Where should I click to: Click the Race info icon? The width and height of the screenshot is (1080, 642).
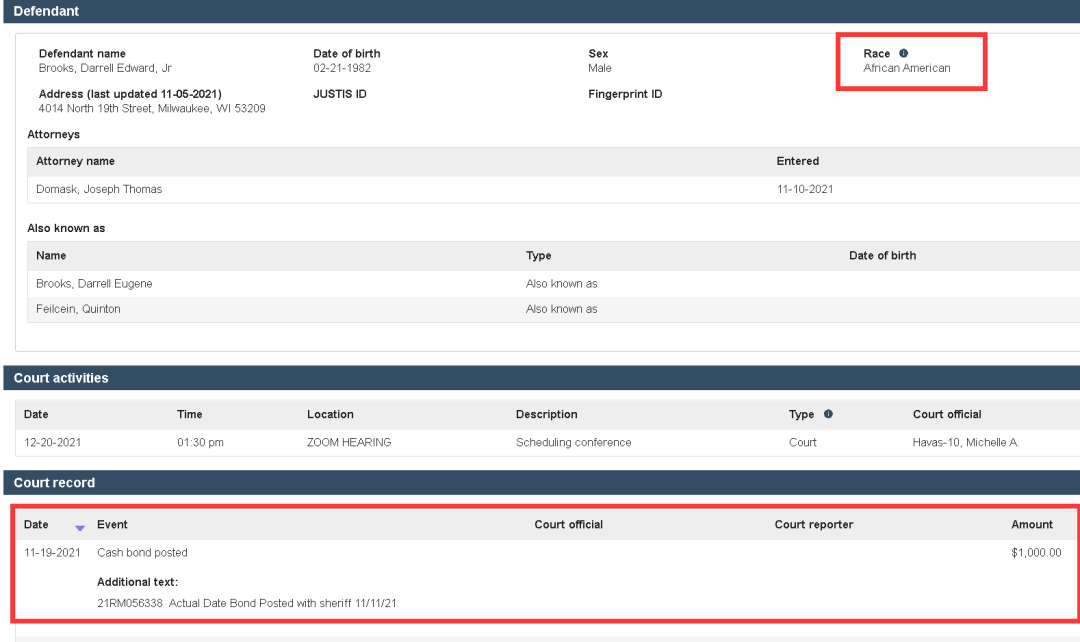point(903,53)
